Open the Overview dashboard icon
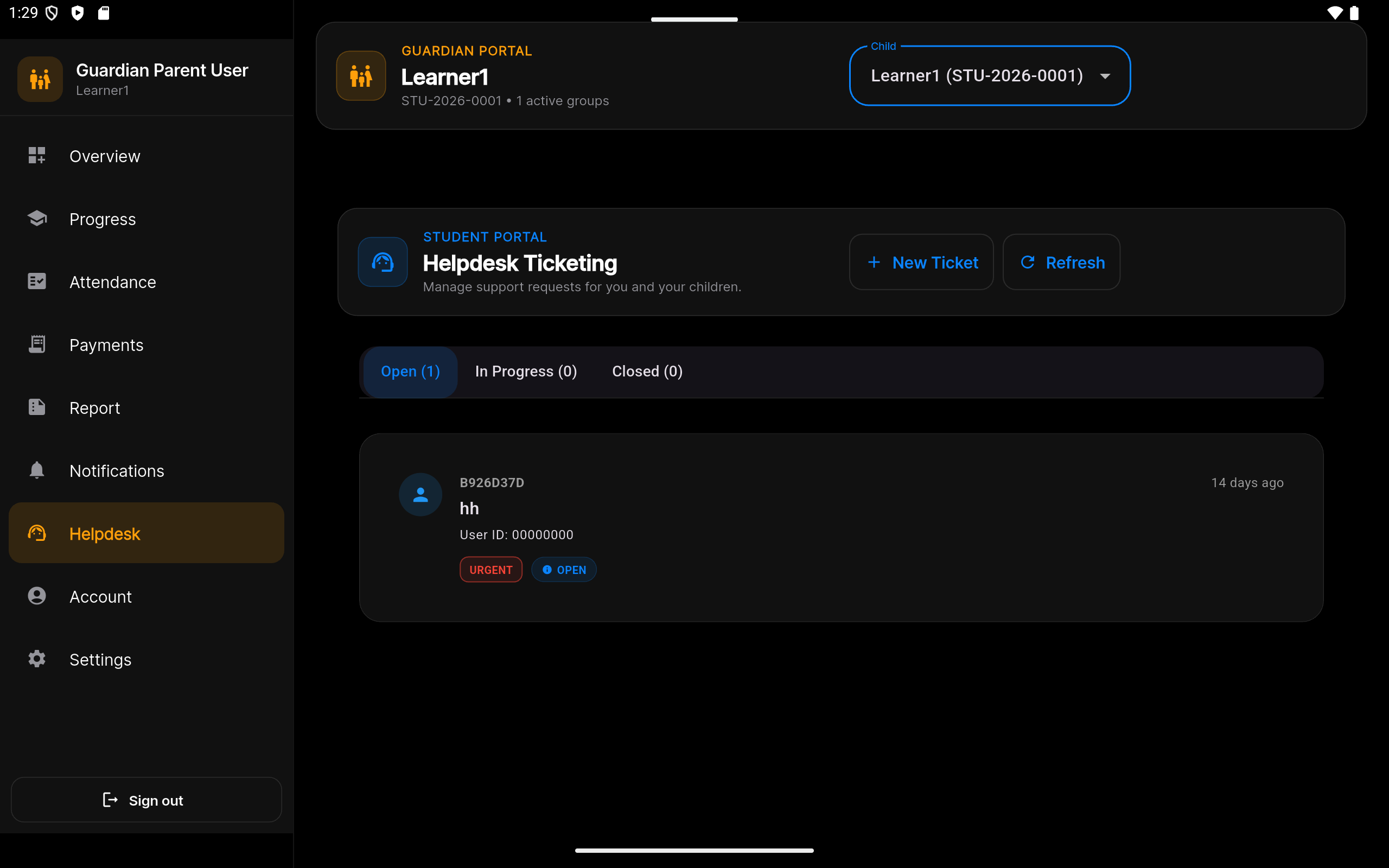 tap(37, 155)
